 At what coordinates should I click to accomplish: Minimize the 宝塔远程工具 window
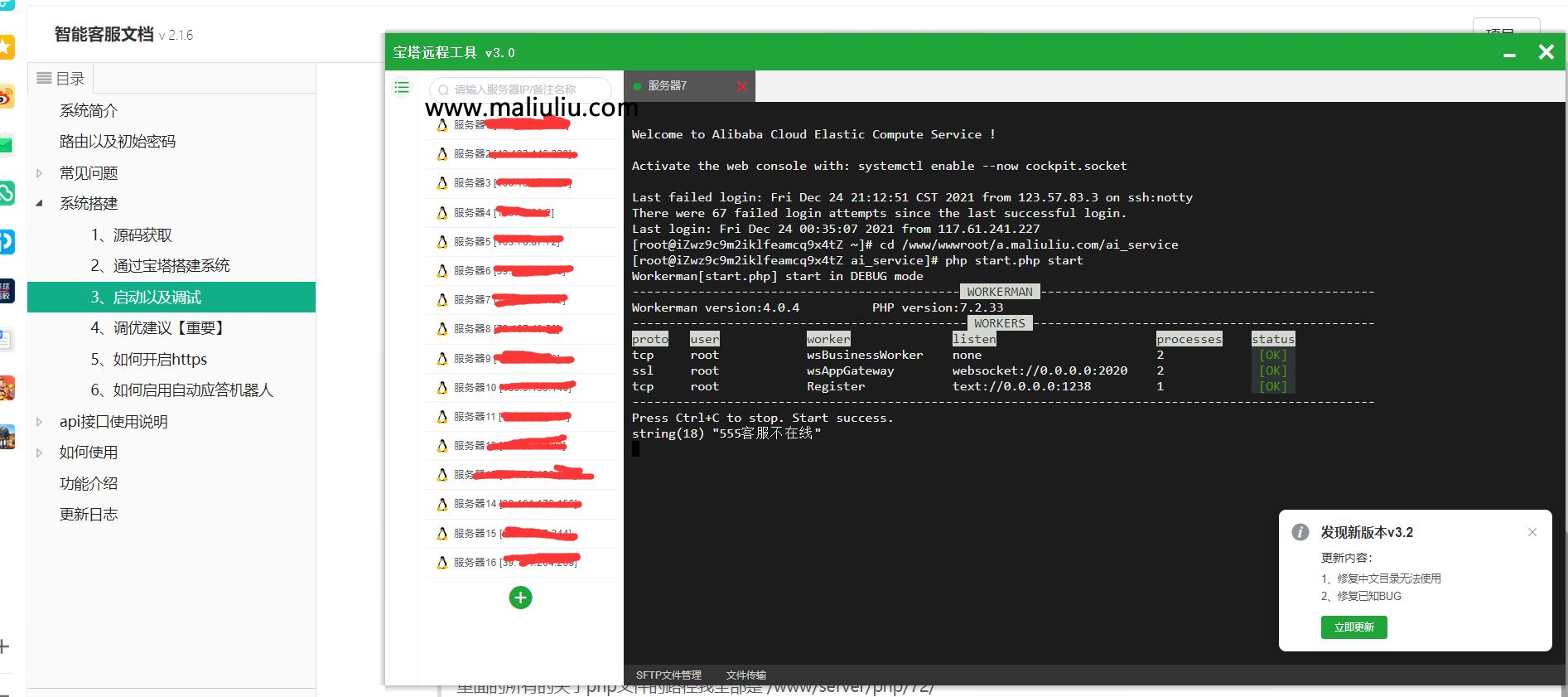[1509, 54]
